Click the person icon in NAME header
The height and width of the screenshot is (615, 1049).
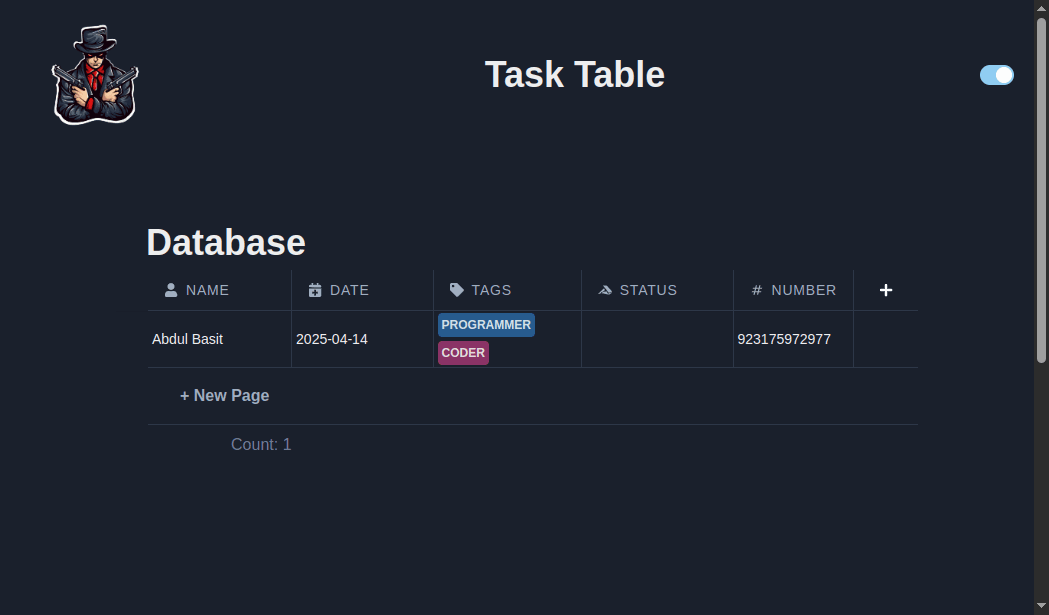169,290
